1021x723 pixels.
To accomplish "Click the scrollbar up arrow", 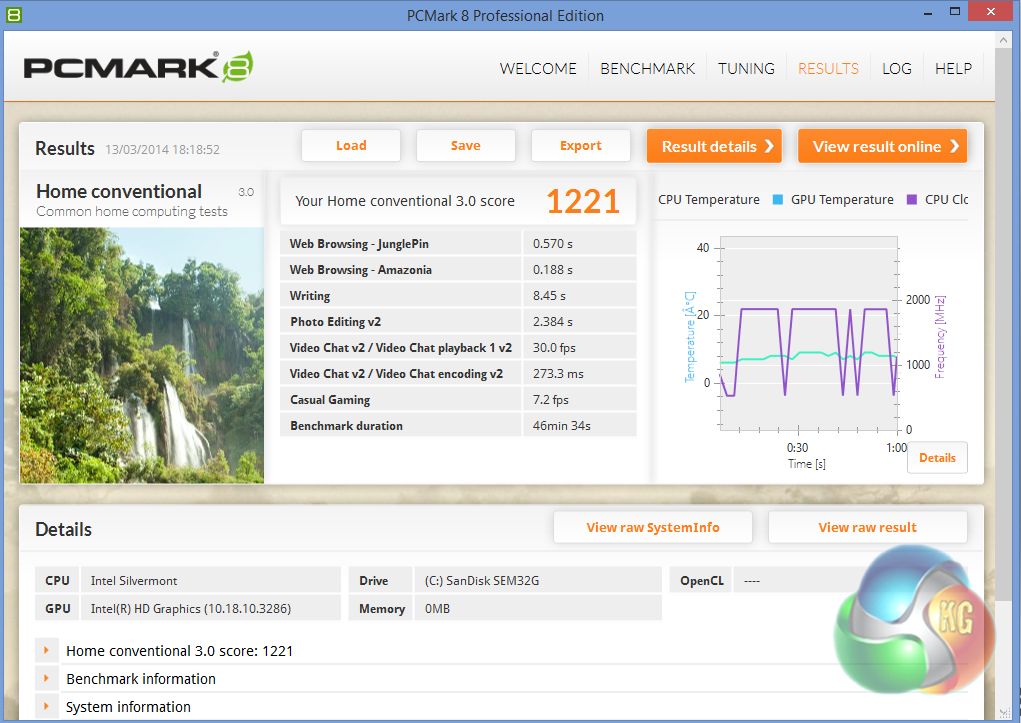I will [x=1003, y=40].
